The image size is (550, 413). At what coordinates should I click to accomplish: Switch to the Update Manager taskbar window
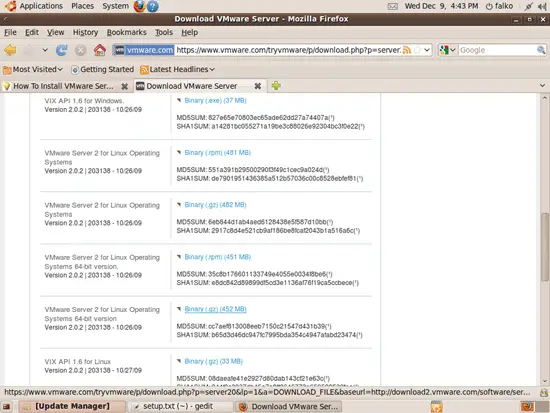tap(72, 406)
